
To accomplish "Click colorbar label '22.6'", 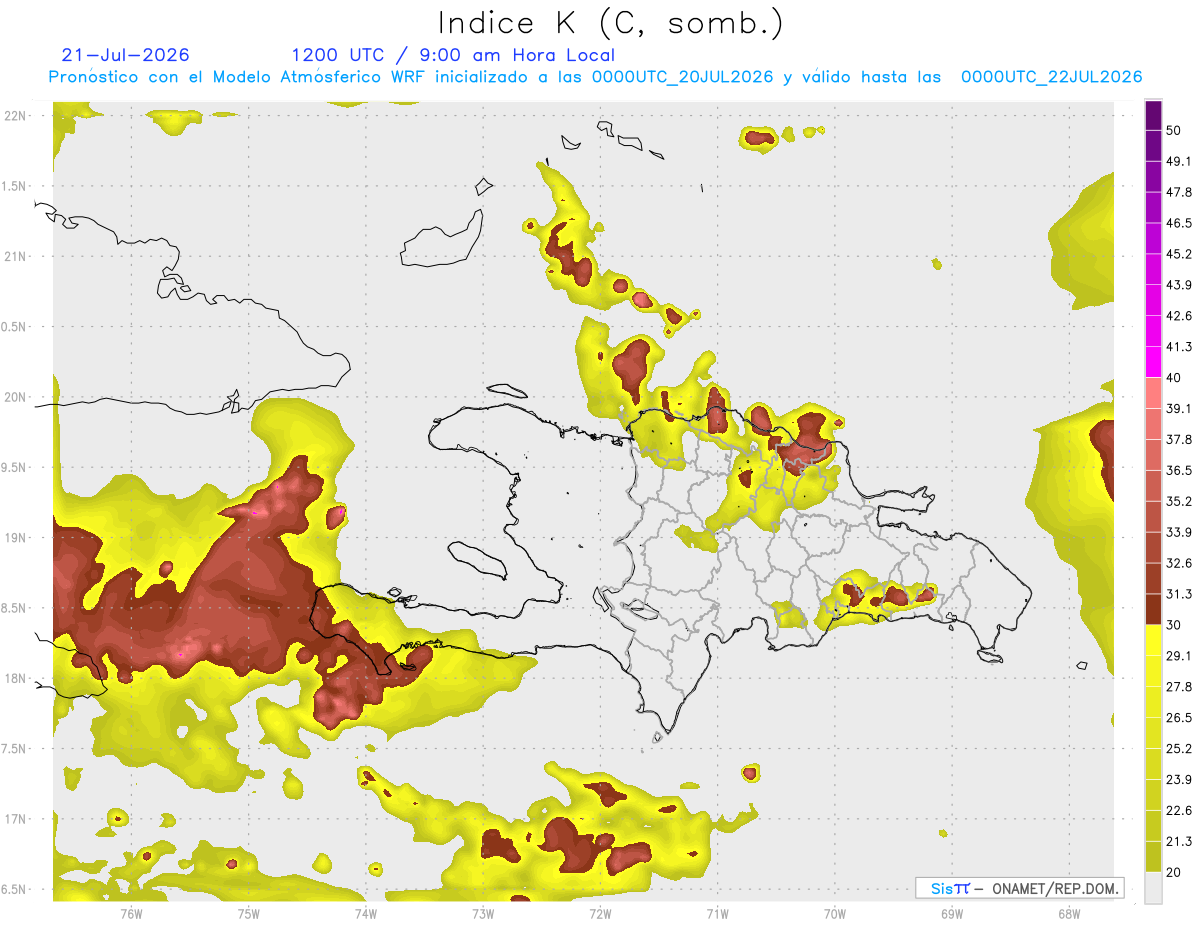I will [1178, 811].
